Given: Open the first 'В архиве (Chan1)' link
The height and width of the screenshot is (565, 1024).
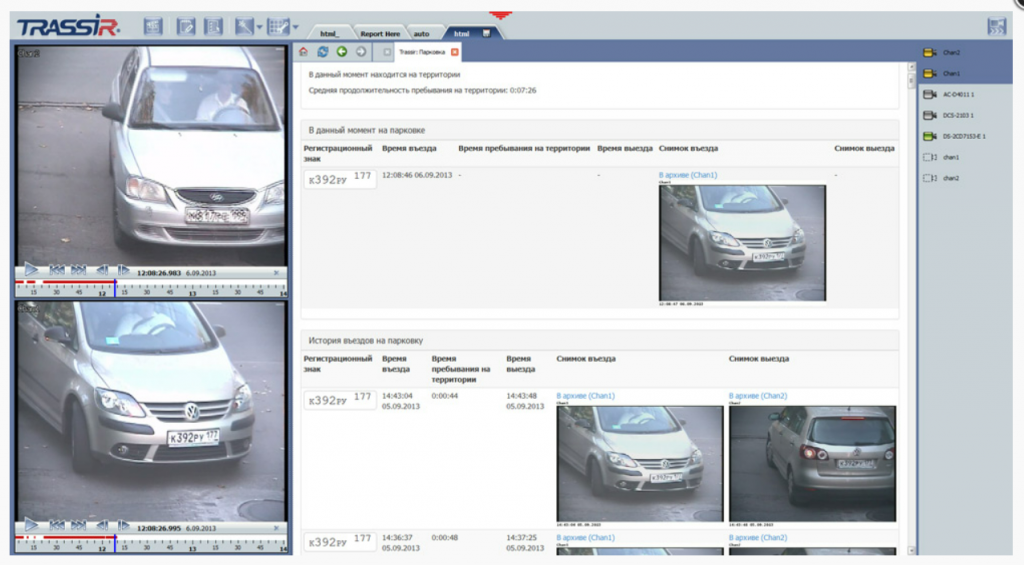Looking at the screenshot, I should click(x=688, y=175).
